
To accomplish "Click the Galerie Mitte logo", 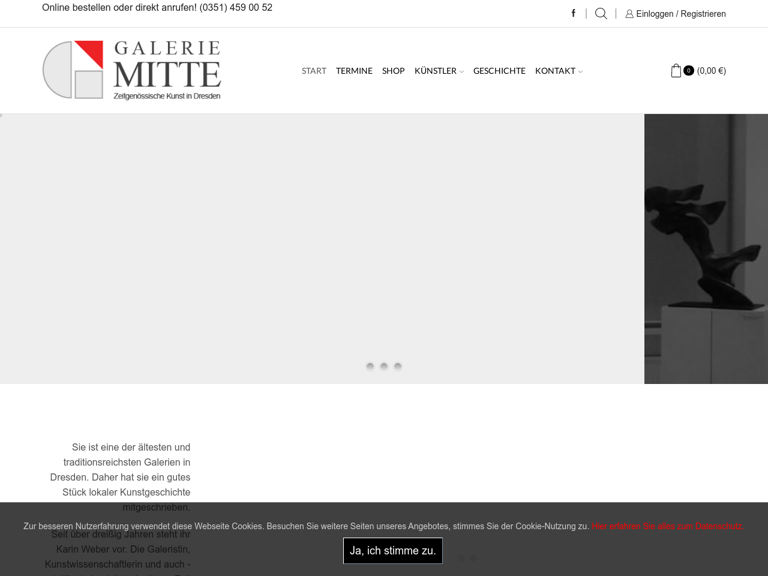I will [131, 70].
